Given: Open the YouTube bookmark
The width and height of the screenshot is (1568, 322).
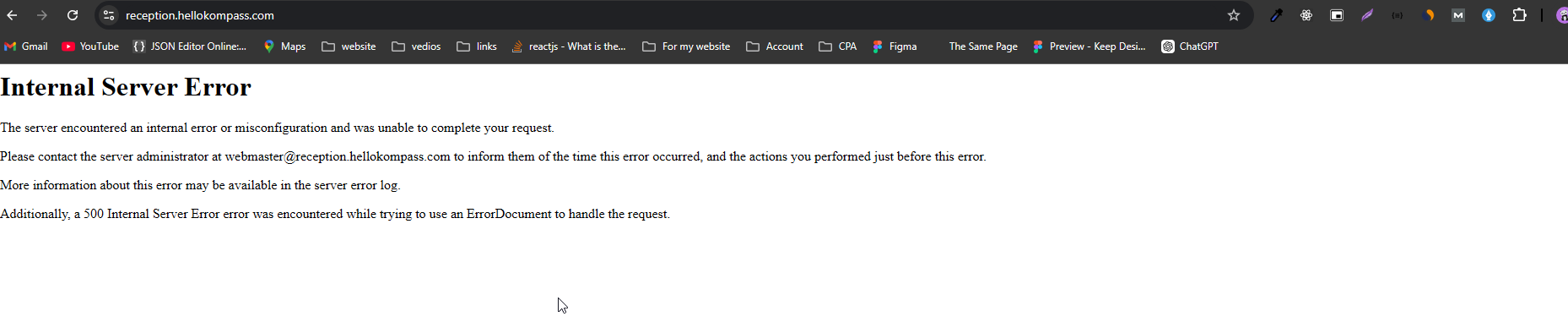Looking at the screenshot, I should (90, 46).
